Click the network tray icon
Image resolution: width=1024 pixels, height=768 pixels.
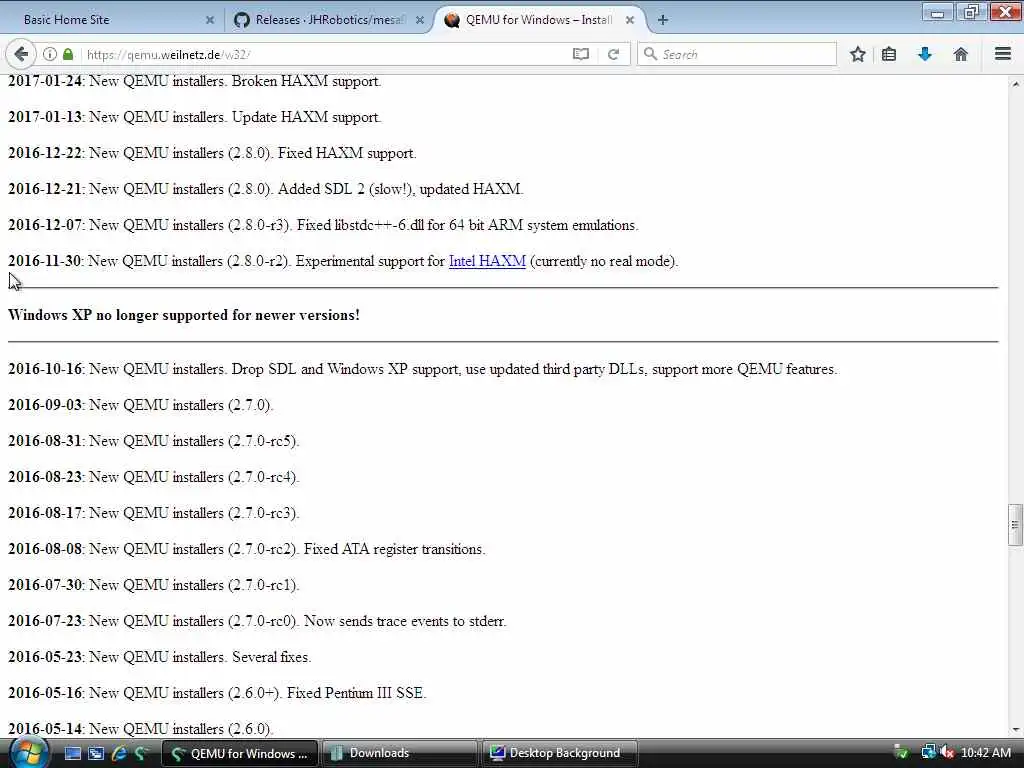pyautogui.click(x=928, y=753)
